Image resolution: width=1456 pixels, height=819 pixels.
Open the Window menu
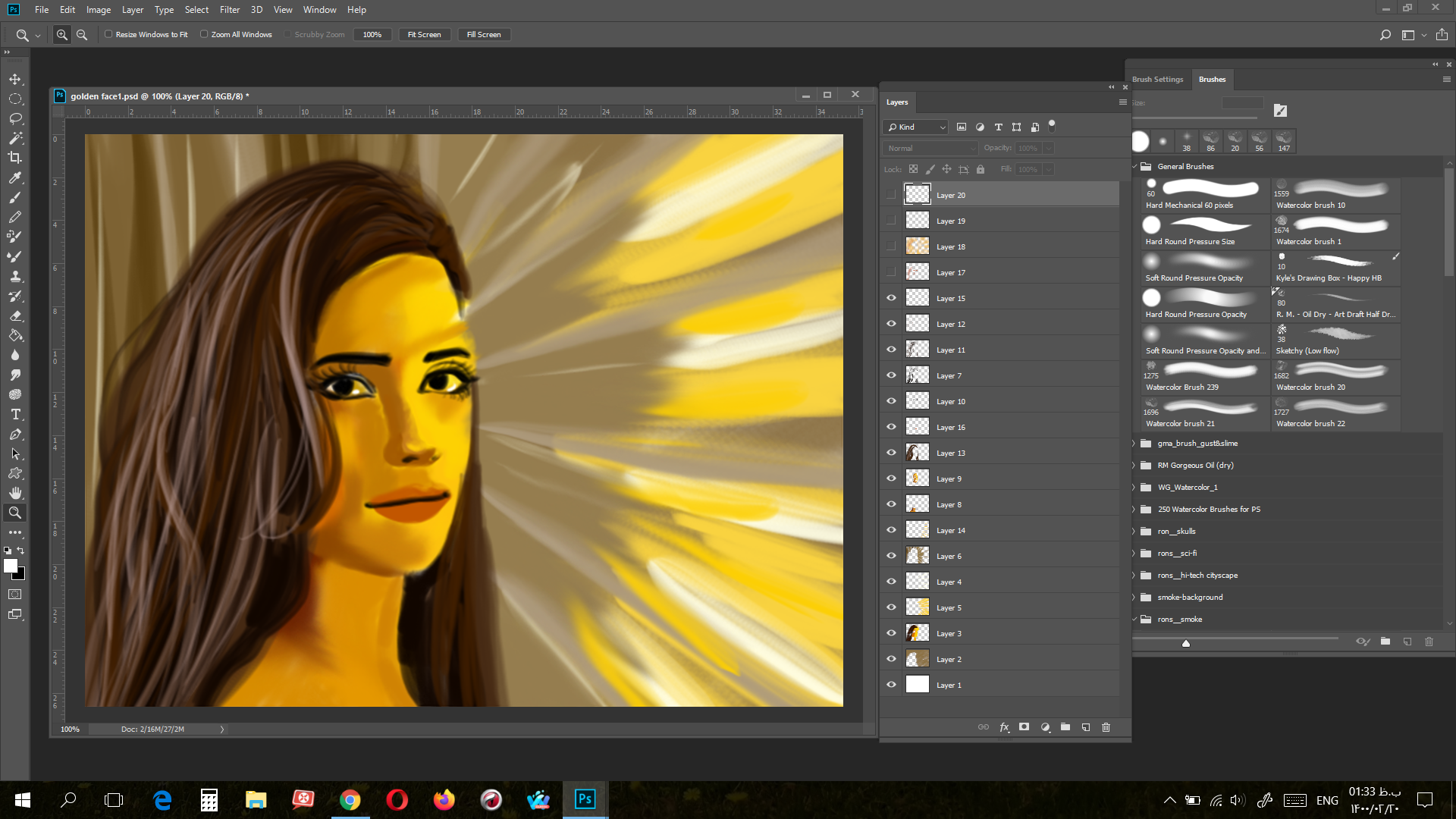(320, 10)
